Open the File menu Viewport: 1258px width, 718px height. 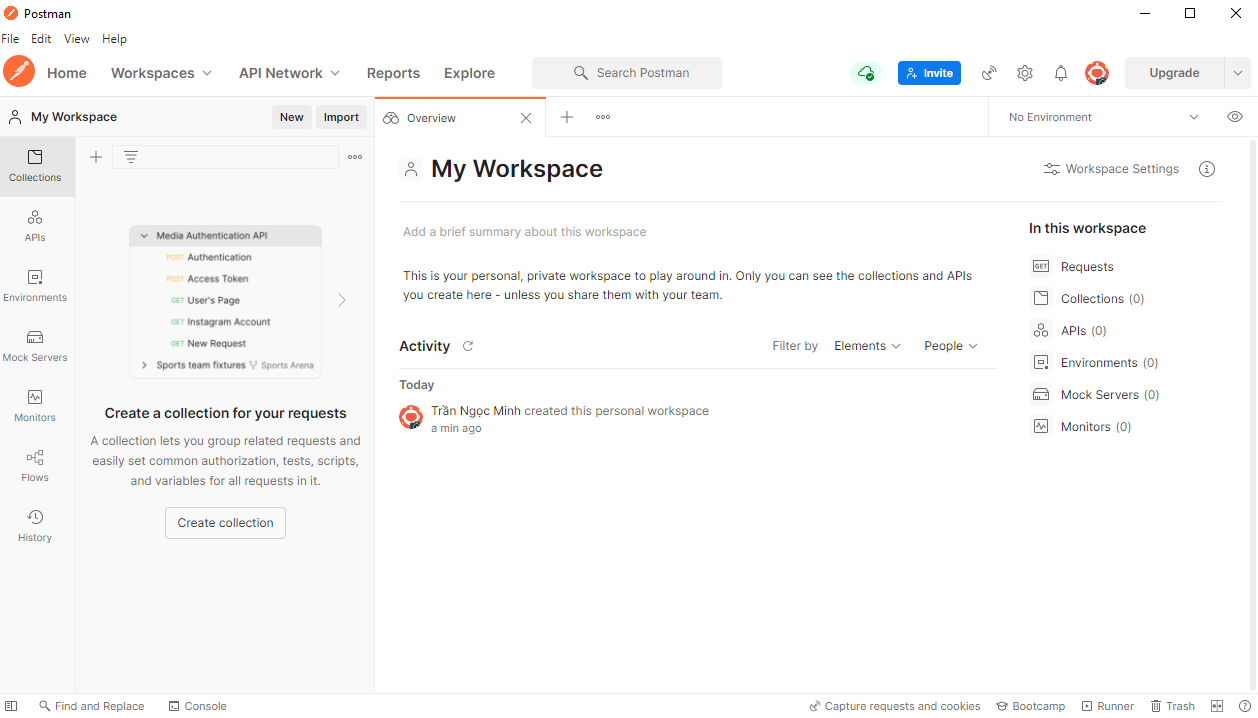point(10,39)
